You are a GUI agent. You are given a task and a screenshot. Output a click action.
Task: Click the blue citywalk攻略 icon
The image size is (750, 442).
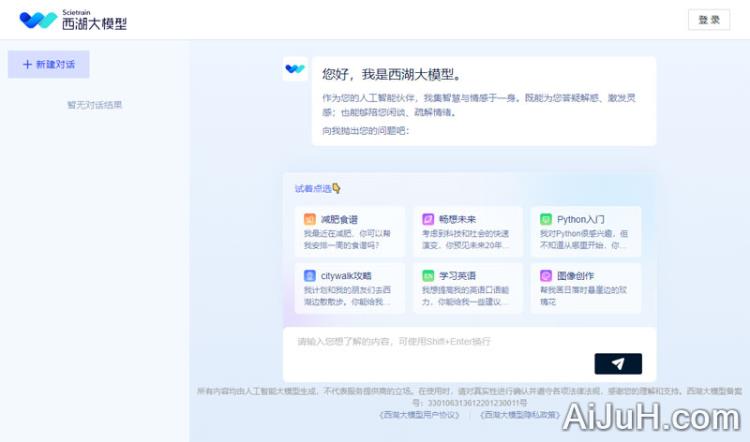309,276
